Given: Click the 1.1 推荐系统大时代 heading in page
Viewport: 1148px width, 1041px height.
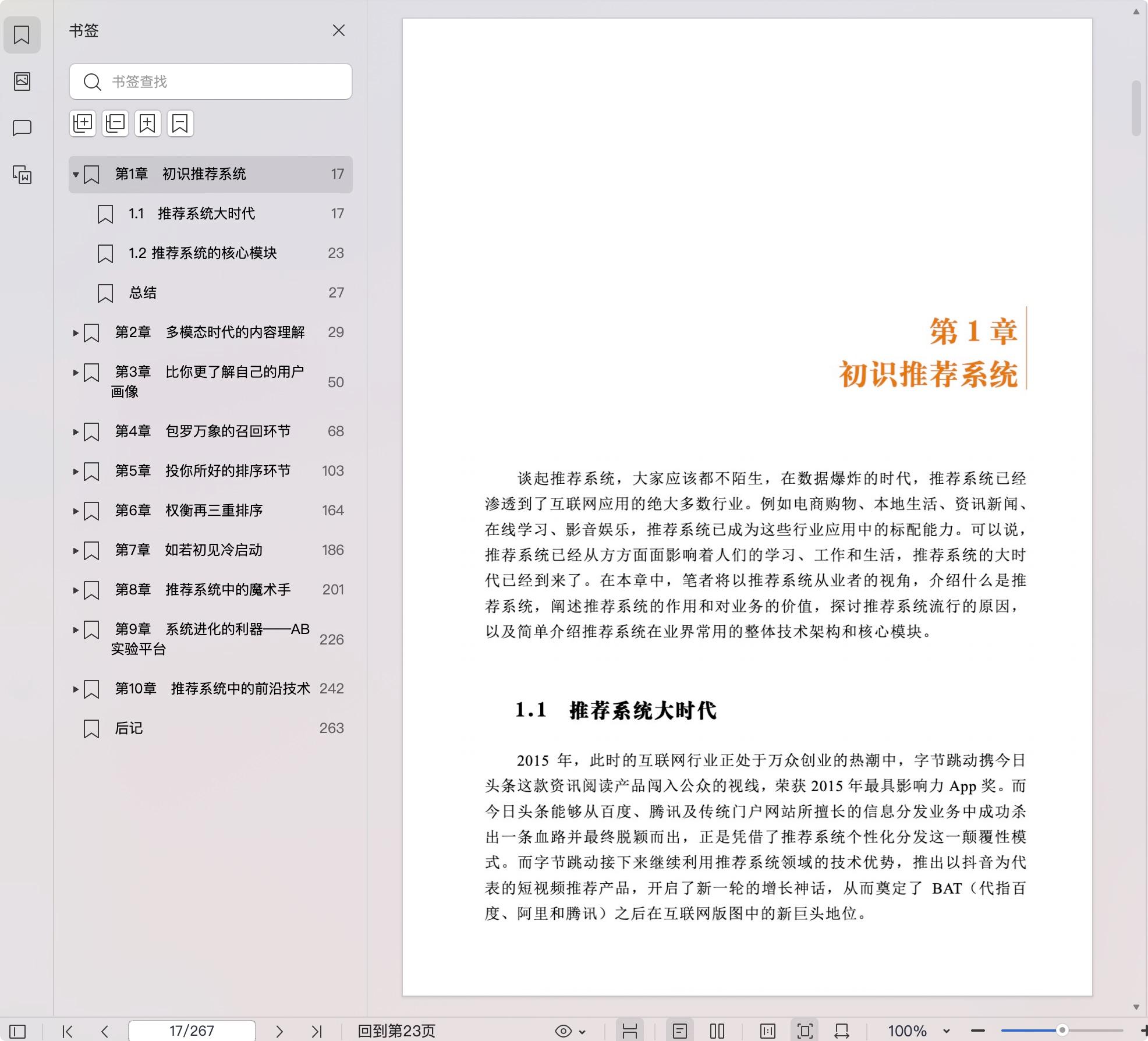Looking at the screenshot, I should coord(615,710).
